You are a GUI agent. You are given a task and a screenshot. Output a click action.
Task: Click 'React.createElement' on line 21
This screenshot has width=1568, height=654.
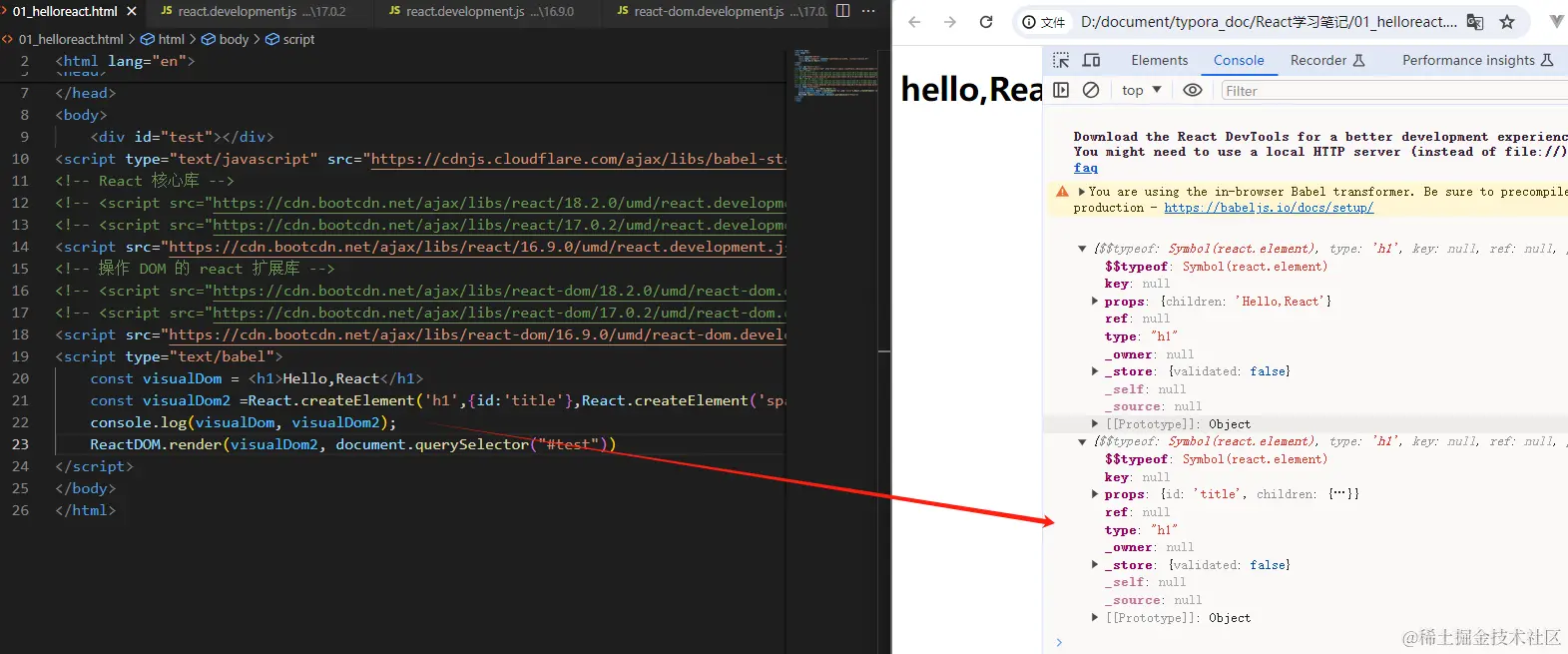pyautogui.click(x=330, y=400)
